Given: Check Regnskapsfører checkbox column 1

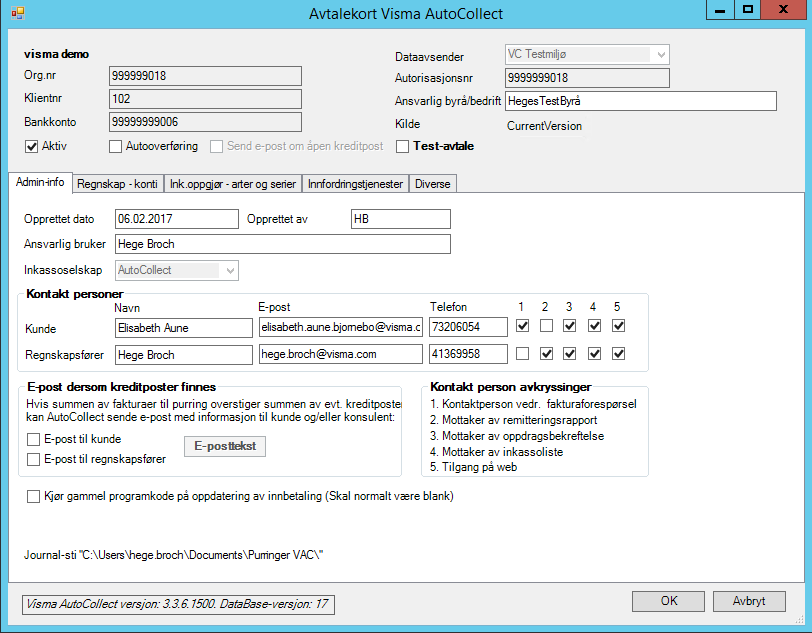Looking at the screenshot, I should (x=523, y=354).
